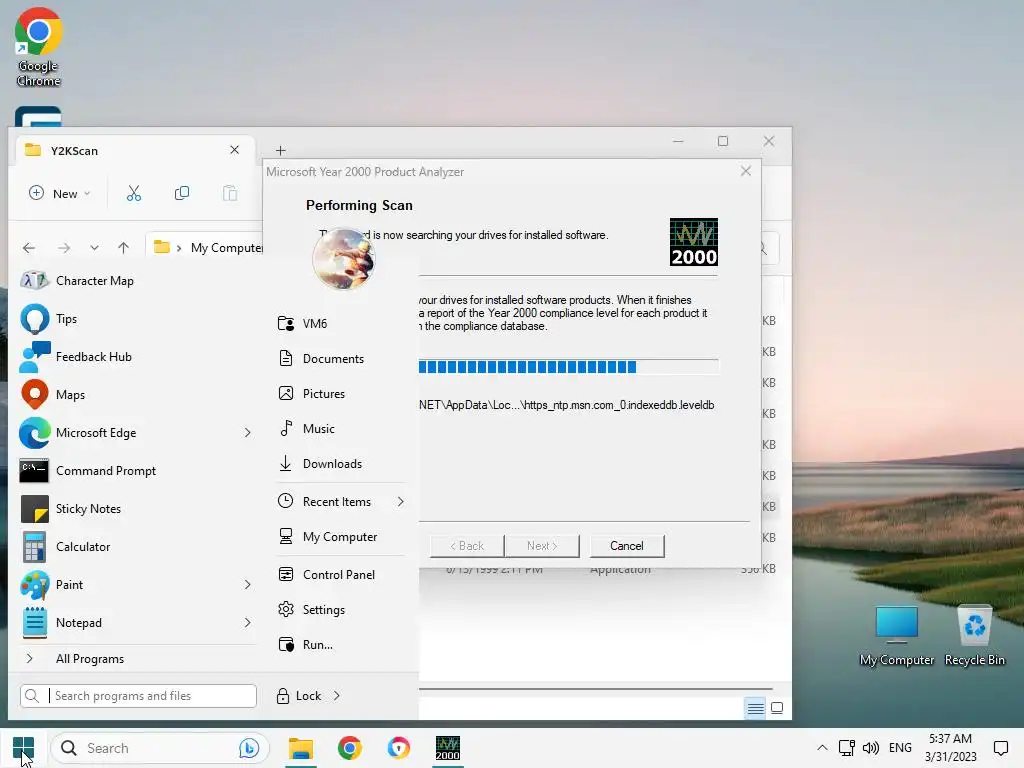Open My Computer from Start menu
Image resolution: width=1024 pixels, height=768 pixels.
click(340, 537)
